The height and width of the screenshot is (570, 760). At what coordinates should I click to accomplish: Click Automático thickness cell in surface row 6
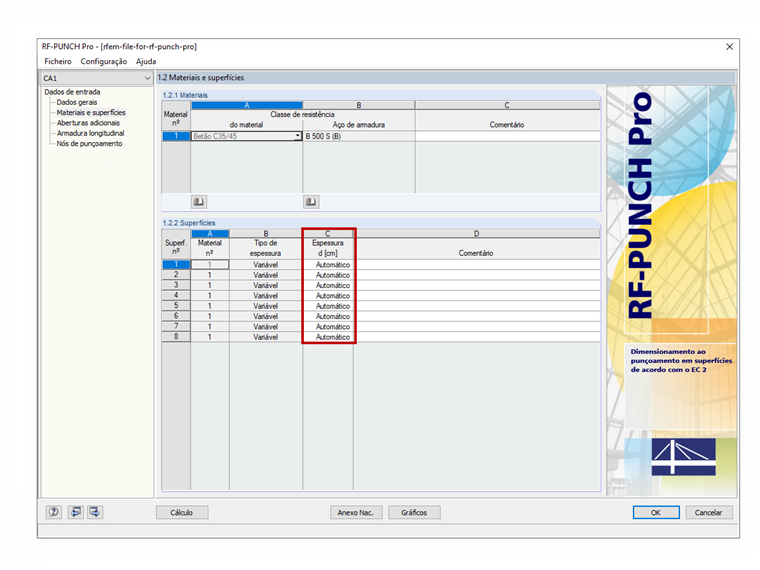[329, 316]
